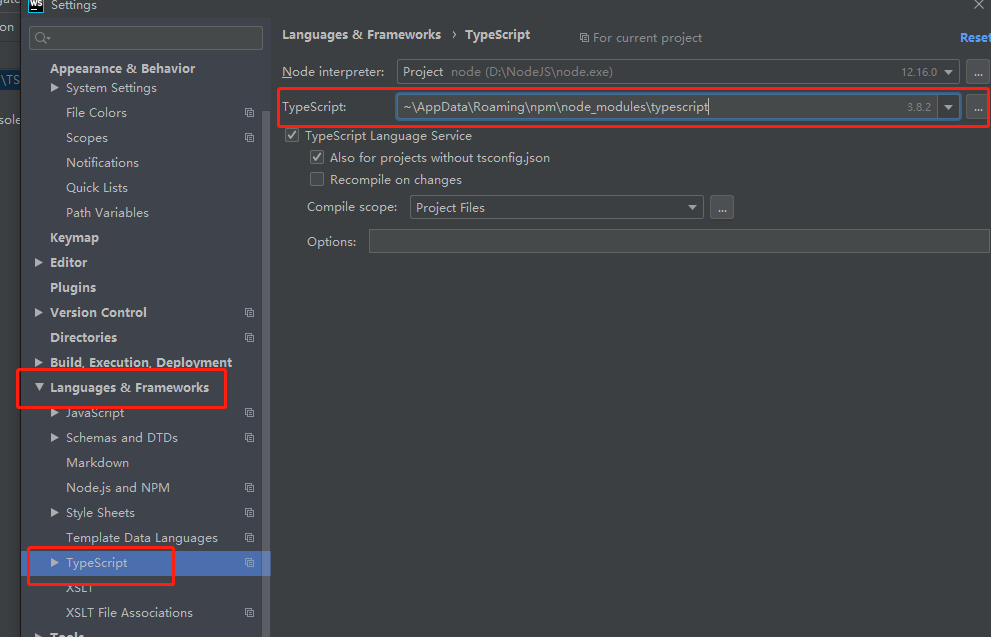Browse for Node interpreter with ... button
991x637 pixels.
978,72
